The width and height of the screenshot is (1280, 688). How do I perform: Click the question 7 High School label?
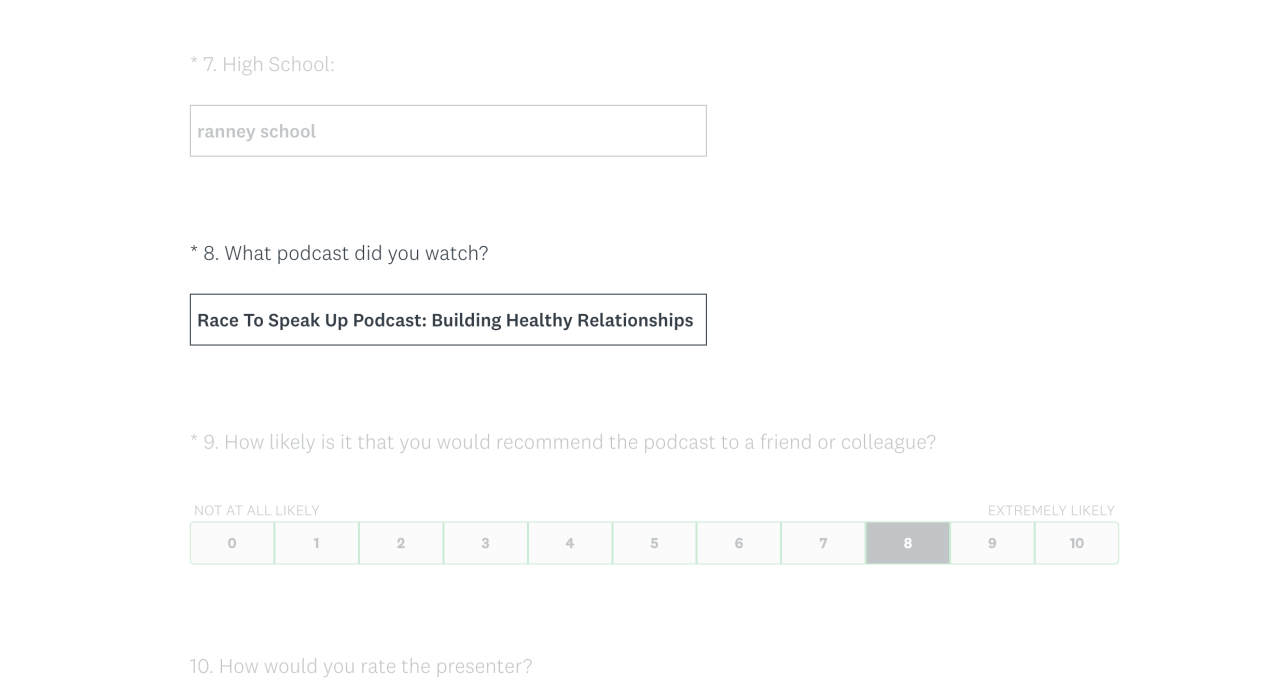click(x=262, y=64)
